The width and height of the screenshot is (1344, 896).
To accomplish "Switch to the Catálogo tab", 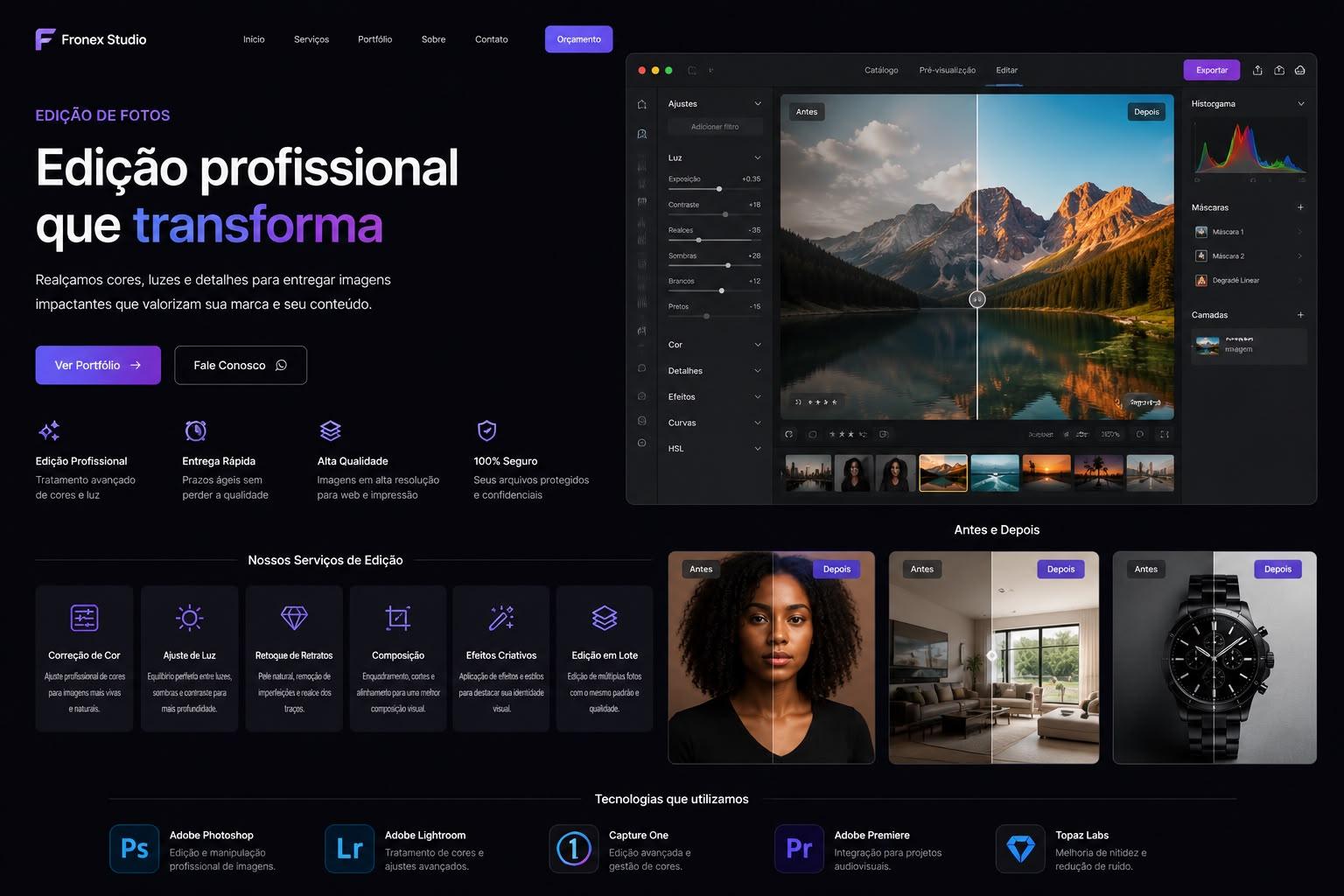I will click(881, 70).
